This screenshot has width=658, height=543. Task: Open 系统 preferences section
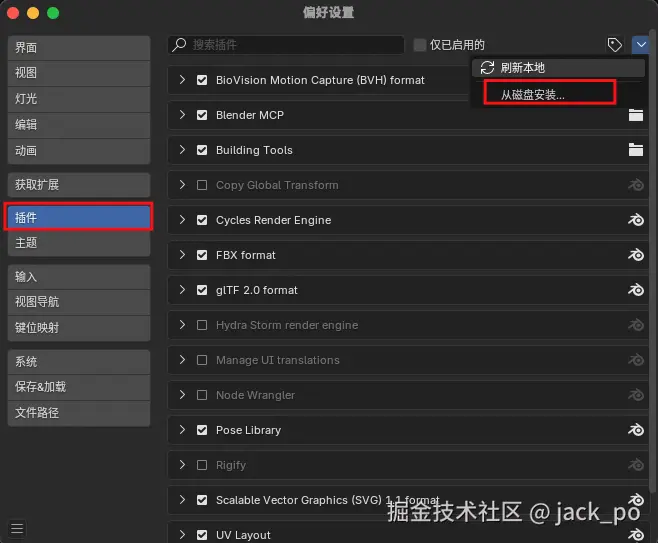pyautogui.click(x=79, y=362)
